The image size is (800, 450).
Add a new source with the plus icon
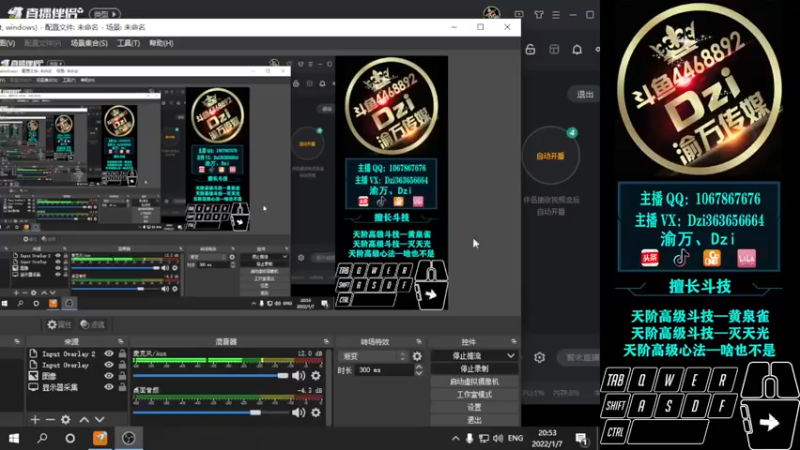point(35,419)
